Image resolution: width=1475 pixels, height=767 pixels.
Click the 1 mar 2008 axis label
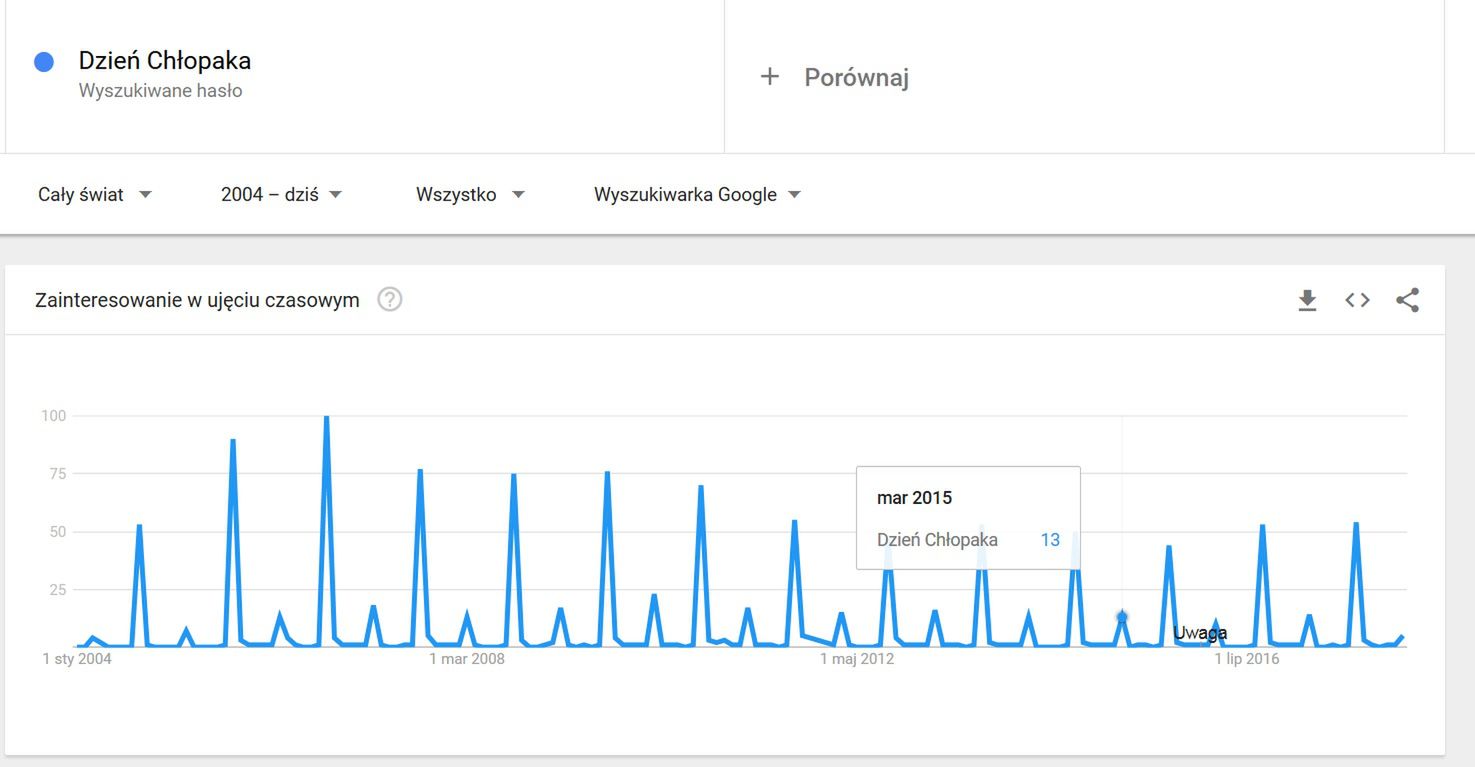(x=467, y=659)
